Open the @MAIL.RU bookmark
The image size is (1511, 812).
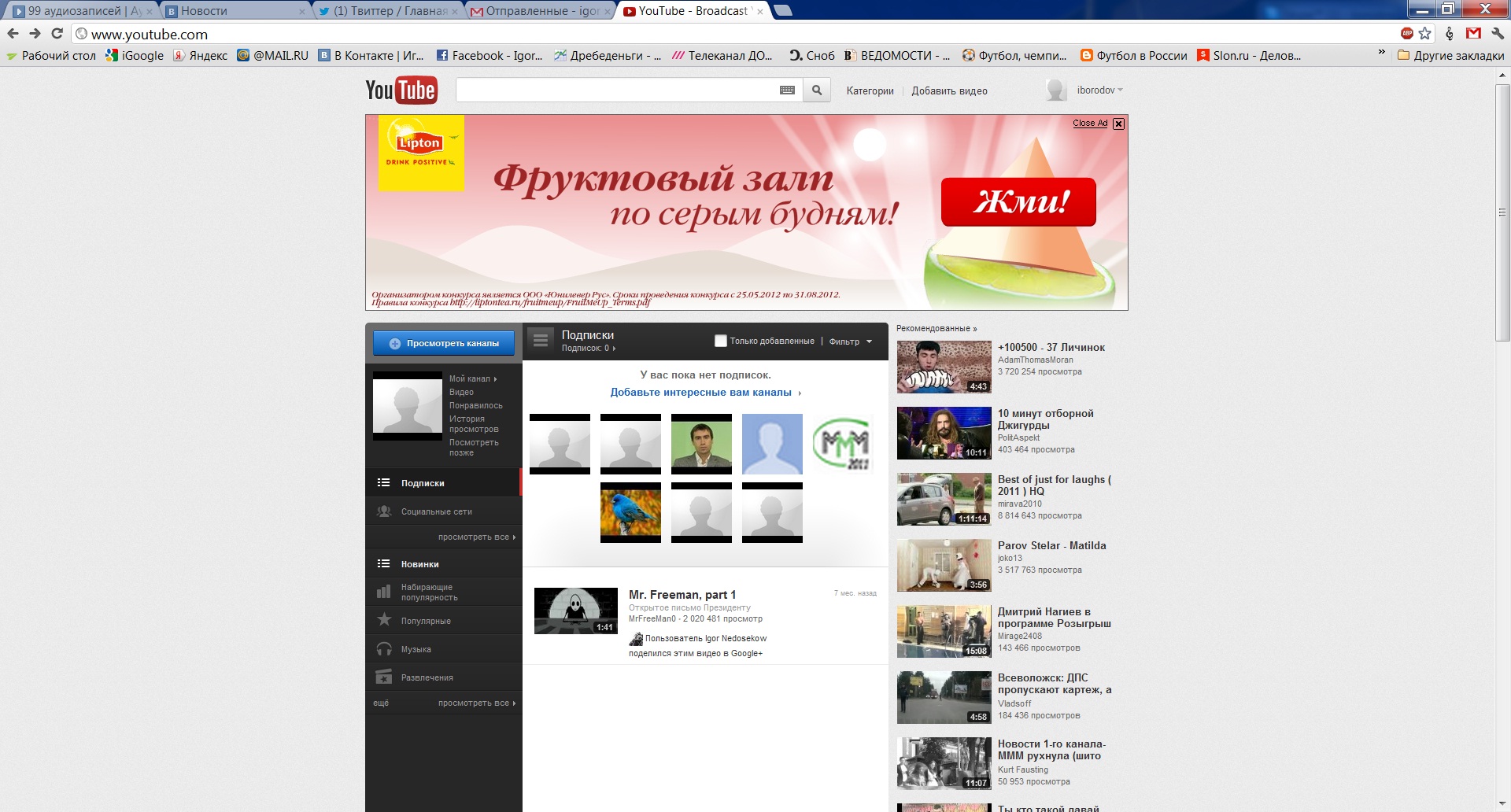272,56
